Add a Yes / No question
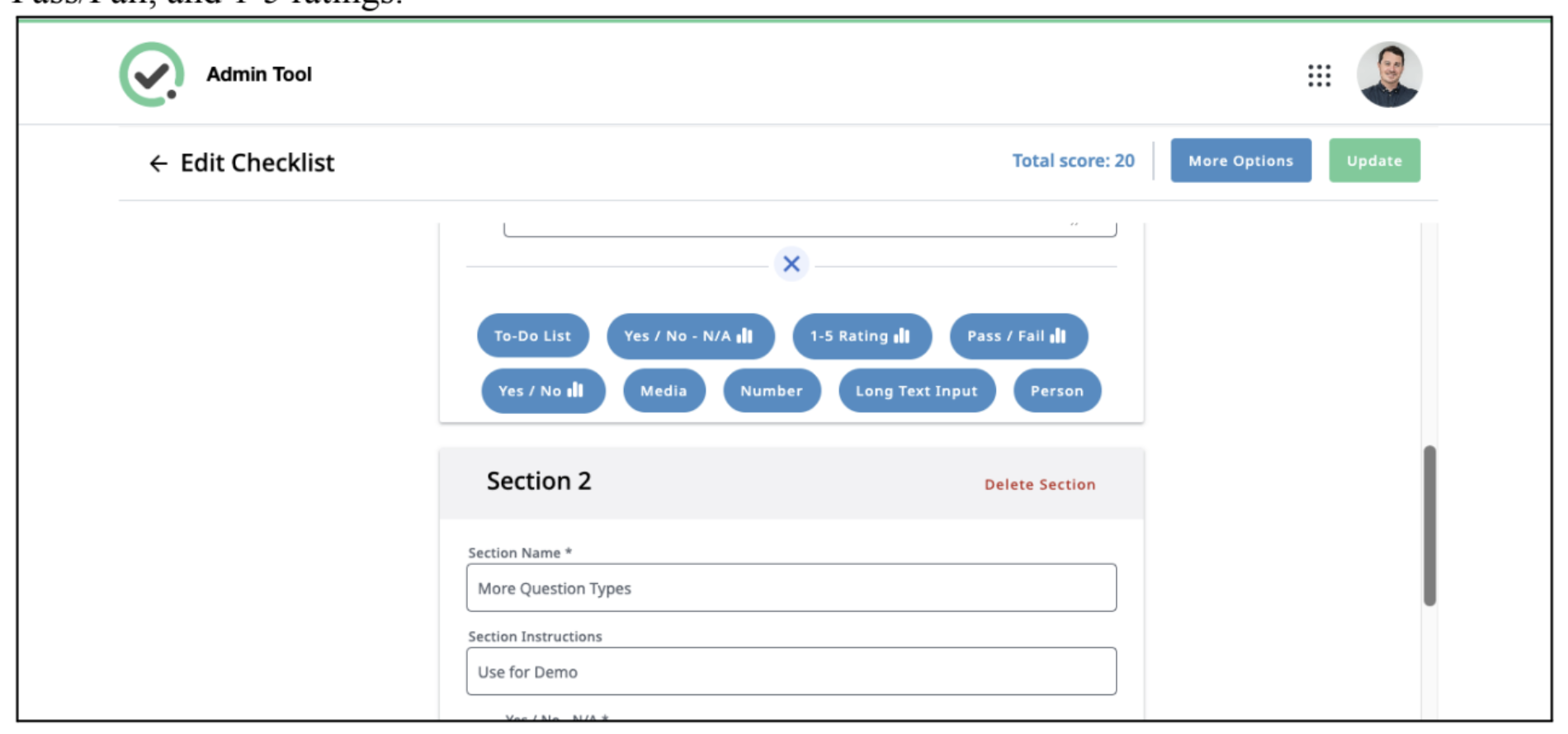 coord(543,390)
